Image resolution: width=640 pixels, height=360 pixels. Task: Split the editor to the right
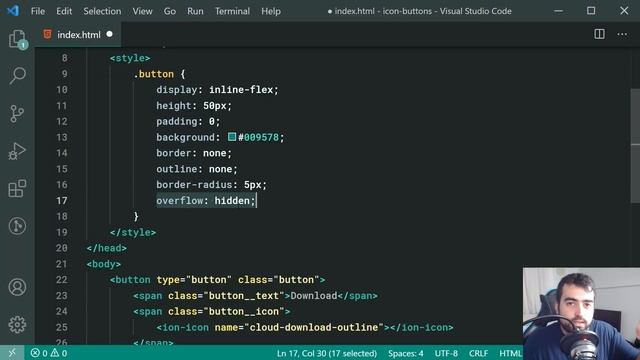599,34
